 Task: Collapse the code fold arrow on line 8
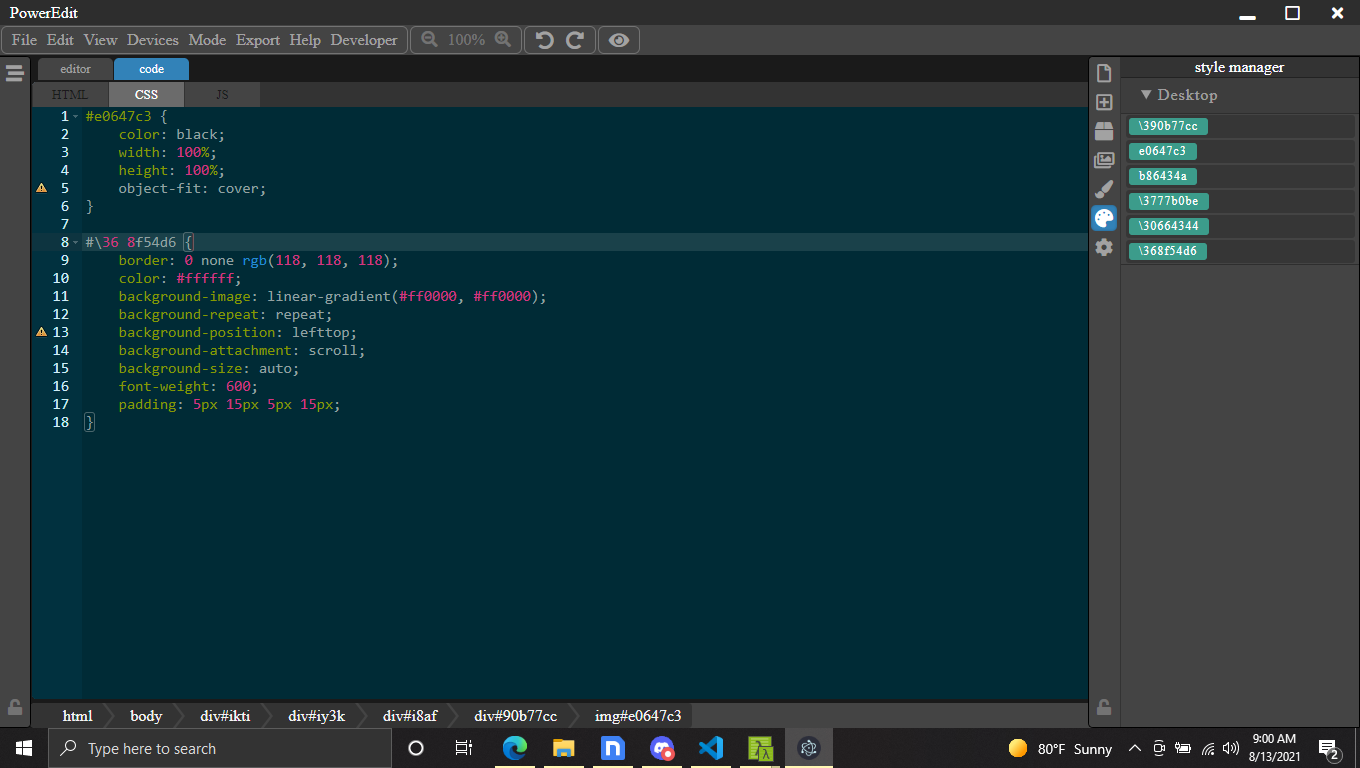75,241
